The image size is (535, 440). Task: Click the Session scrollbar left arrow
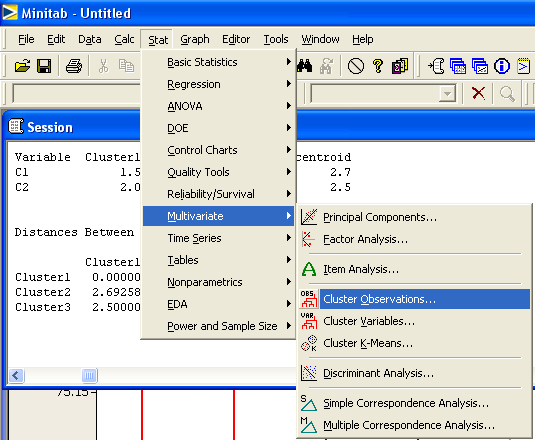coord(16,376)
